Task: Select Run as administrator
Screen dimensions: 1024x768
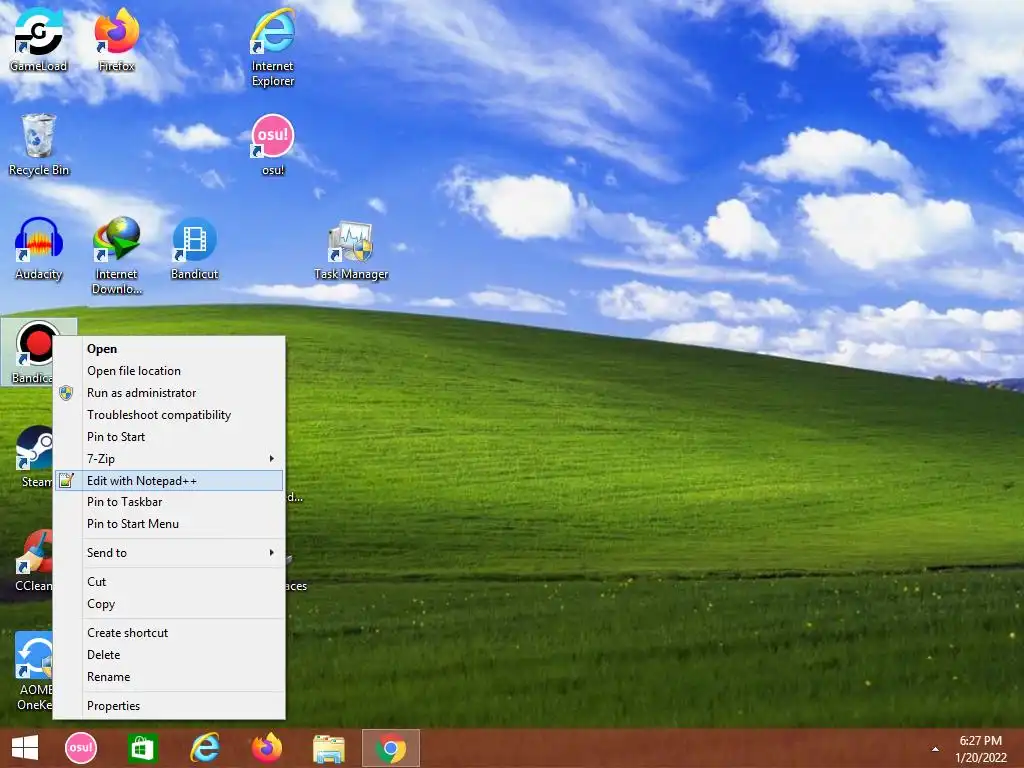Action: 169,392
